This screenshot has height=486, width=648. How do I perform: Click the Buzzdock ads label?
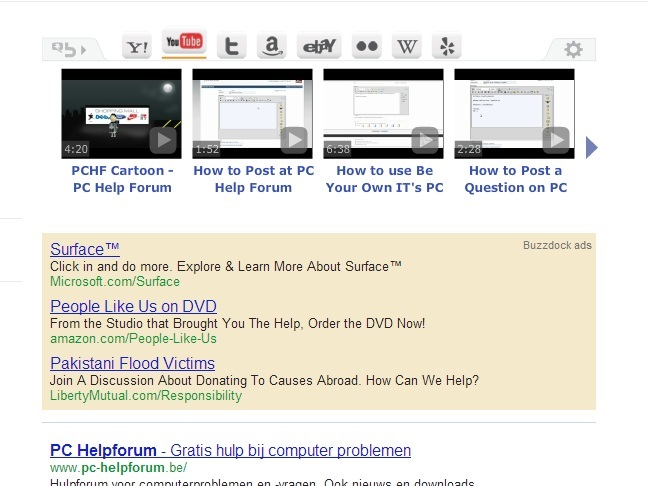coord(557,245)
